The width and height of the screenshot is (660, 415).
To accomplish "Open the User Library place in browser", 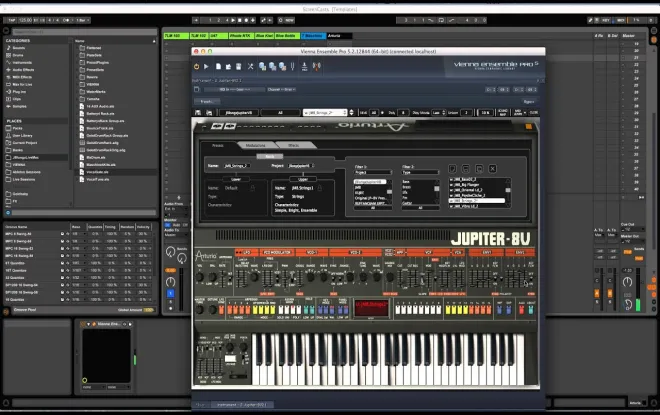I will 22,136.
